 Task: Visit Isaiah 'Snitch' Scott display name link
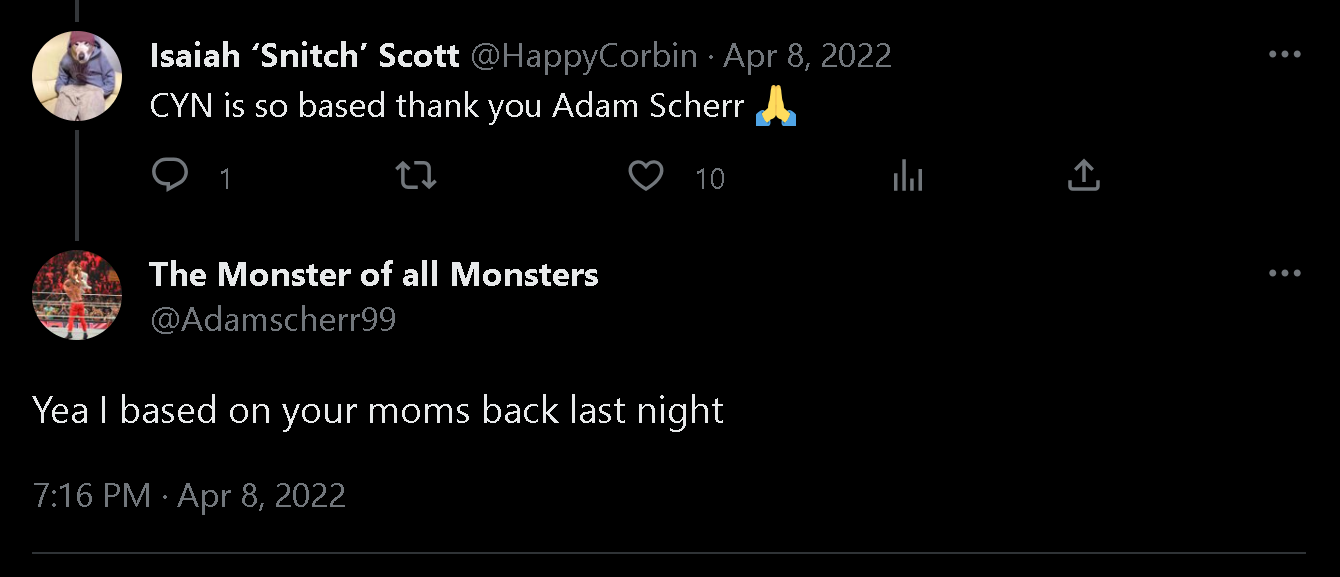304,56
